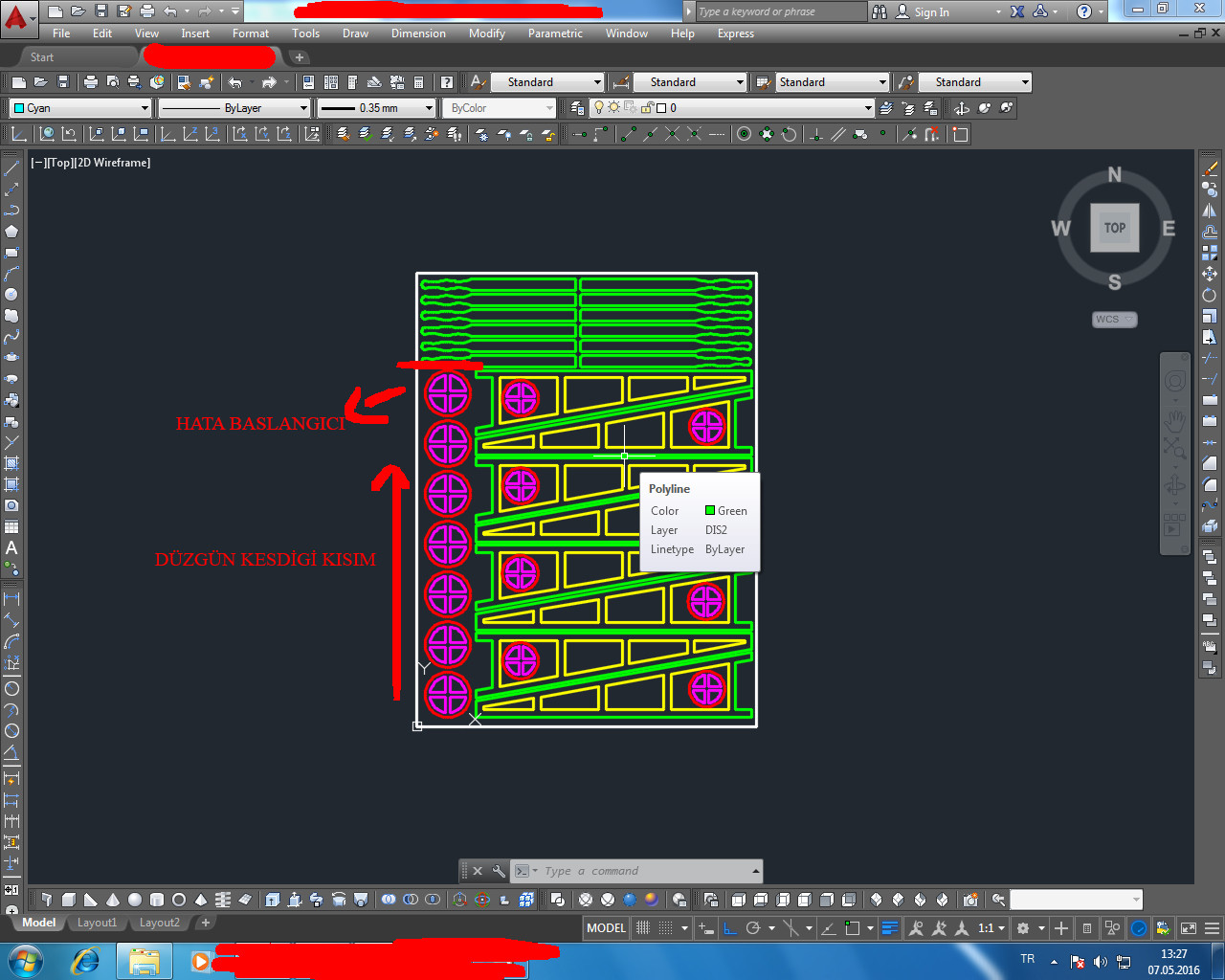Select the Mirror modify tool
The image size is (1225, 980).
pos(1210,211)
